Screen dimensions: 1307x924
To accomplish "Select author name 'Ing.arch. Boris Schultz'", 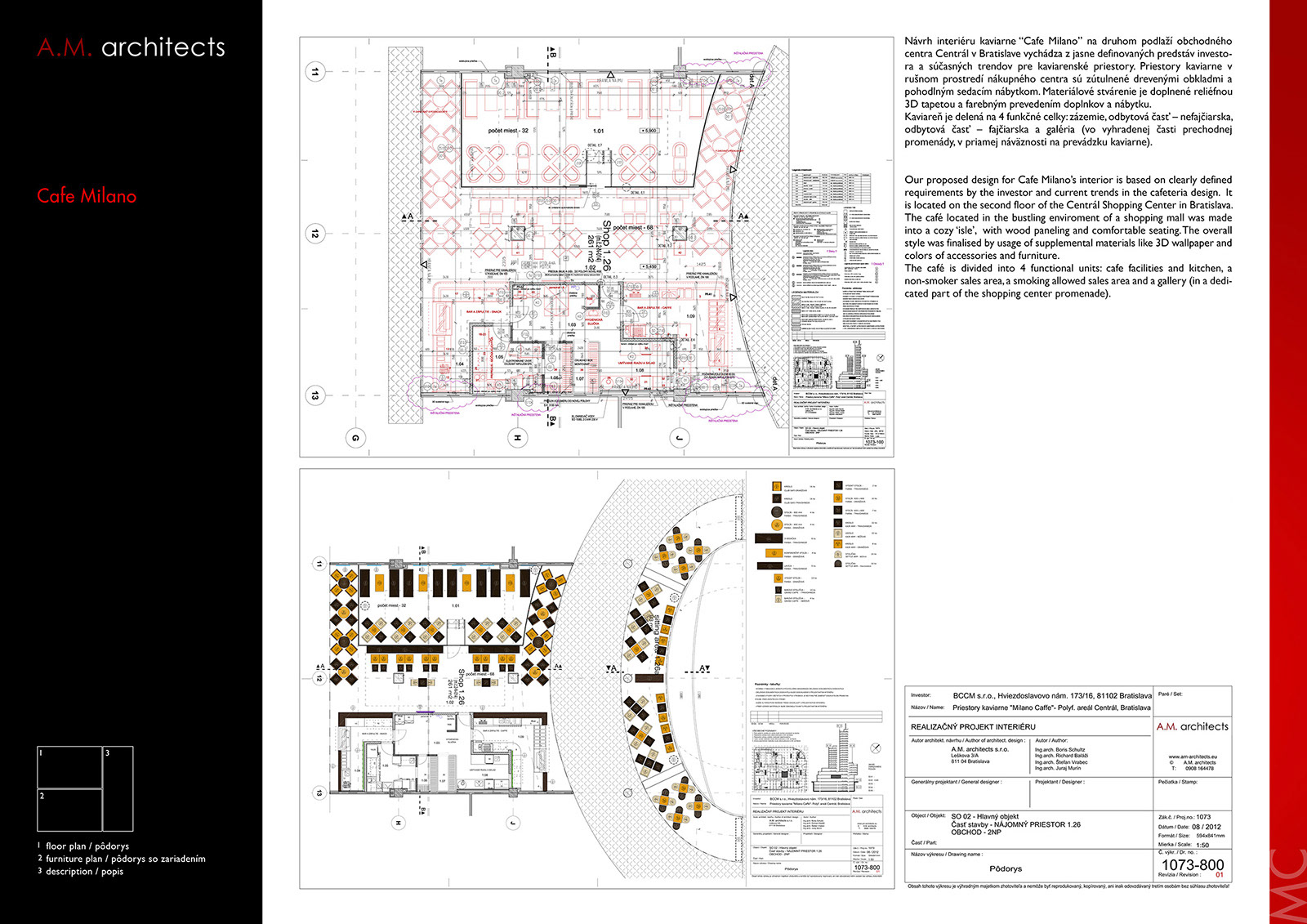I will tap(1059, 749).
